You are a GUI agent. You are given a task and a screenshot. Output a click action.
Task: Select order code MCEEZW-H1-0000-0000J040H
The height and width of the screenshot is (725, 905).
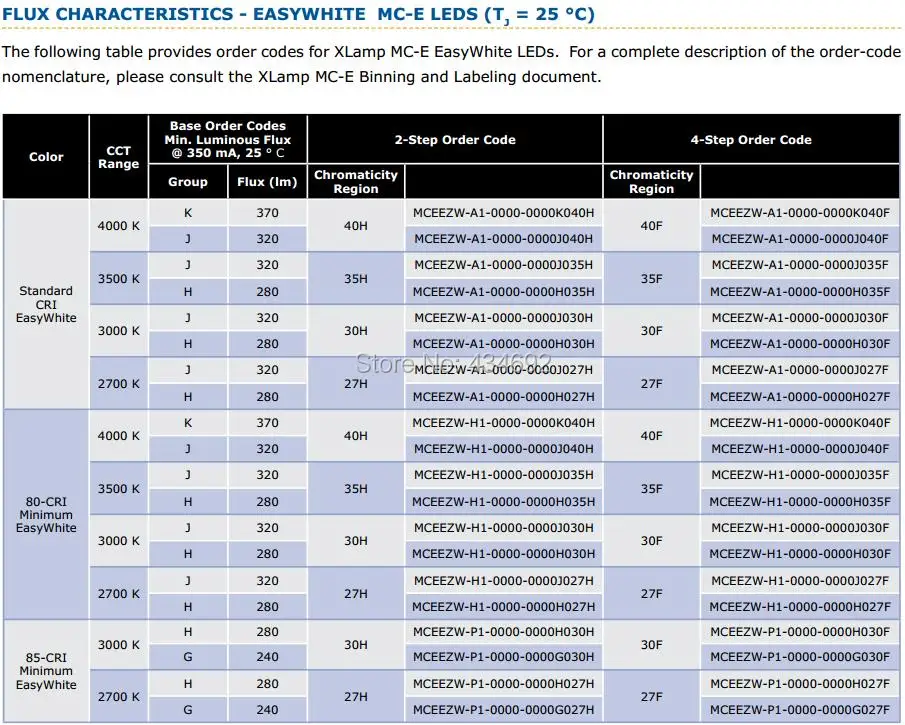tap(503, 449)
